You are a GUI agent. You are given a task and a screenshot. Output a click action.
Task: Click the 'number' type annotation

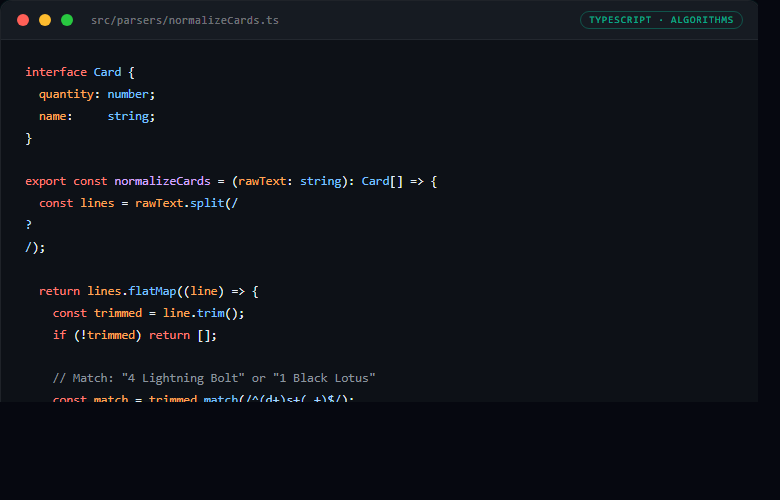[x=128, y=94]
